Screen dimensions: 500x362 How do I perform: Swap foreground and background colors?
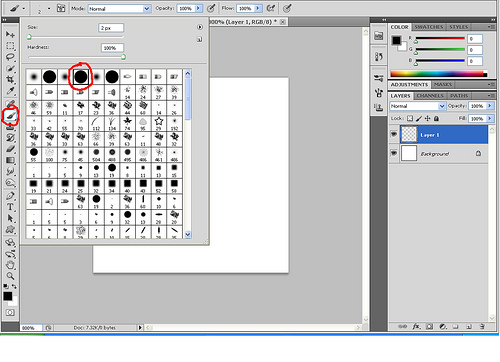pyautogui.click(x=14, y=286)
